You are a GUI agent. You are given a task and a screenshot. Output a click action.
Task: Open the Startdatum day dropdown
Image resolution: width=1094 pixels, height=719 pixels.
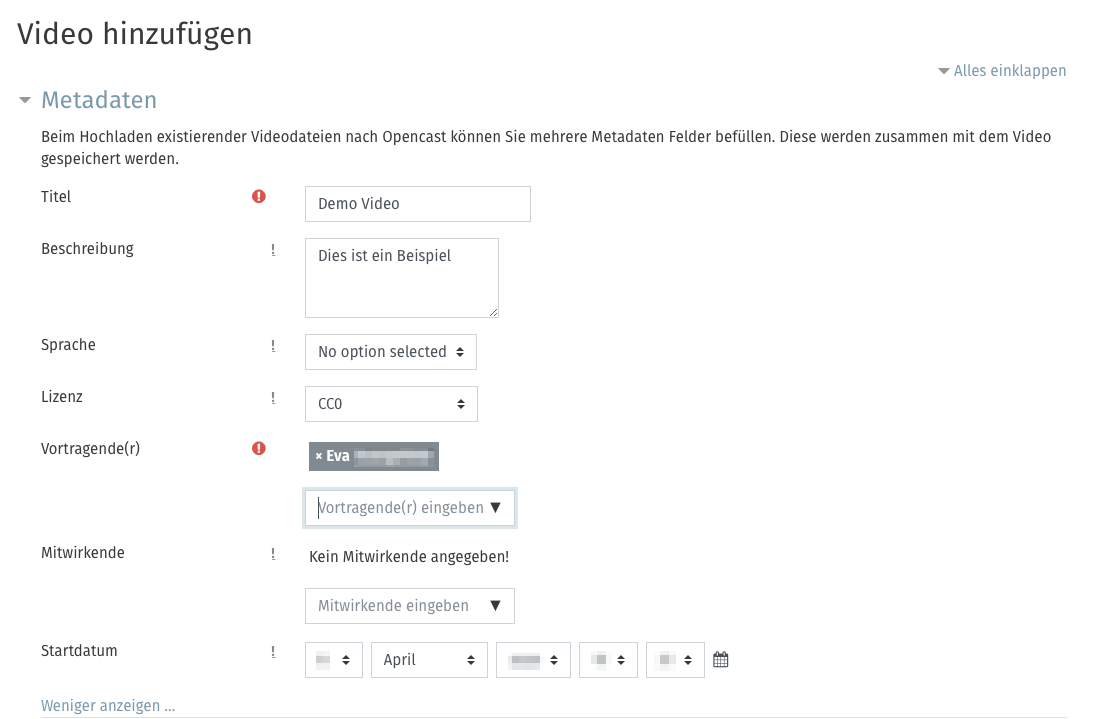333,660
